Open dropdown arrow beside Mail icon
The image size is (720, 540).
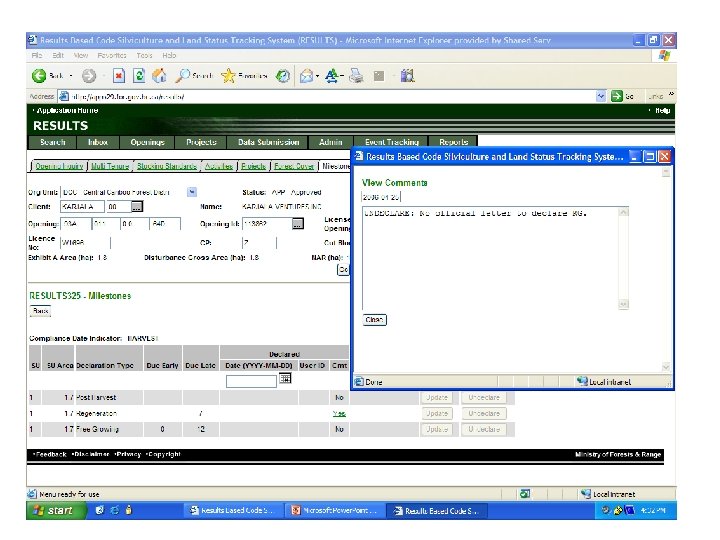(x=317, y=76)
